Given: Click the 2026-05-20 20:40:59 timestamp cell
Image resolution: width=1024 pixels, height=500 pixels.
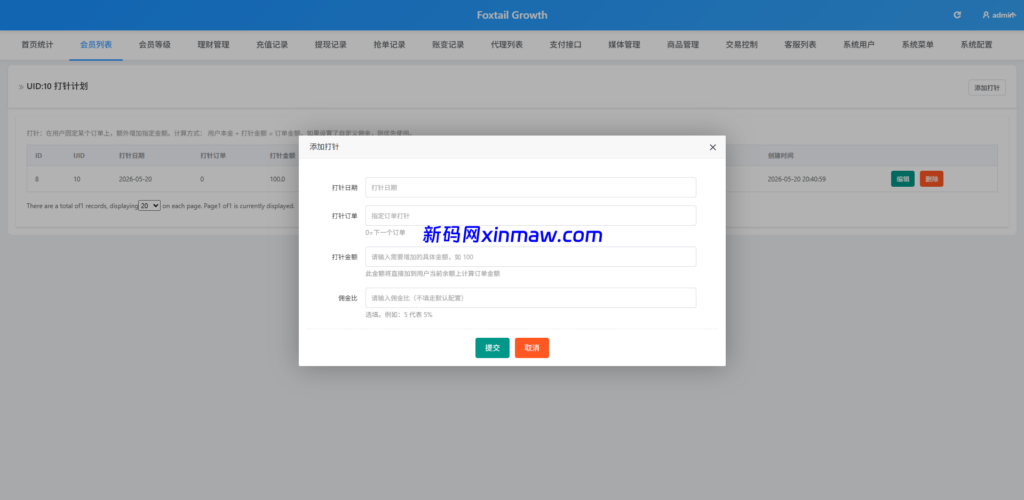Looking at the screenshot, I should click(796, 179).
